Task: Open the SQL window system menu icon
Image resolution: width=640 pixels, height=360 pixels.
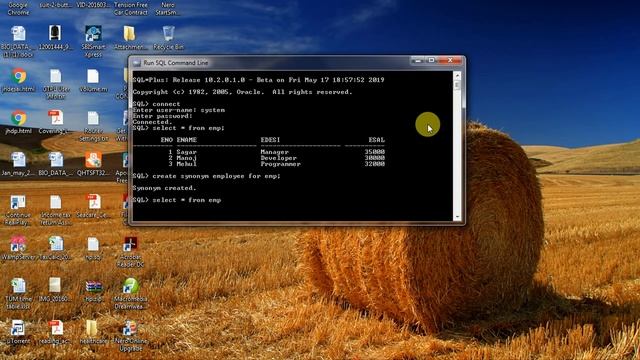Action: coord(137,63)
